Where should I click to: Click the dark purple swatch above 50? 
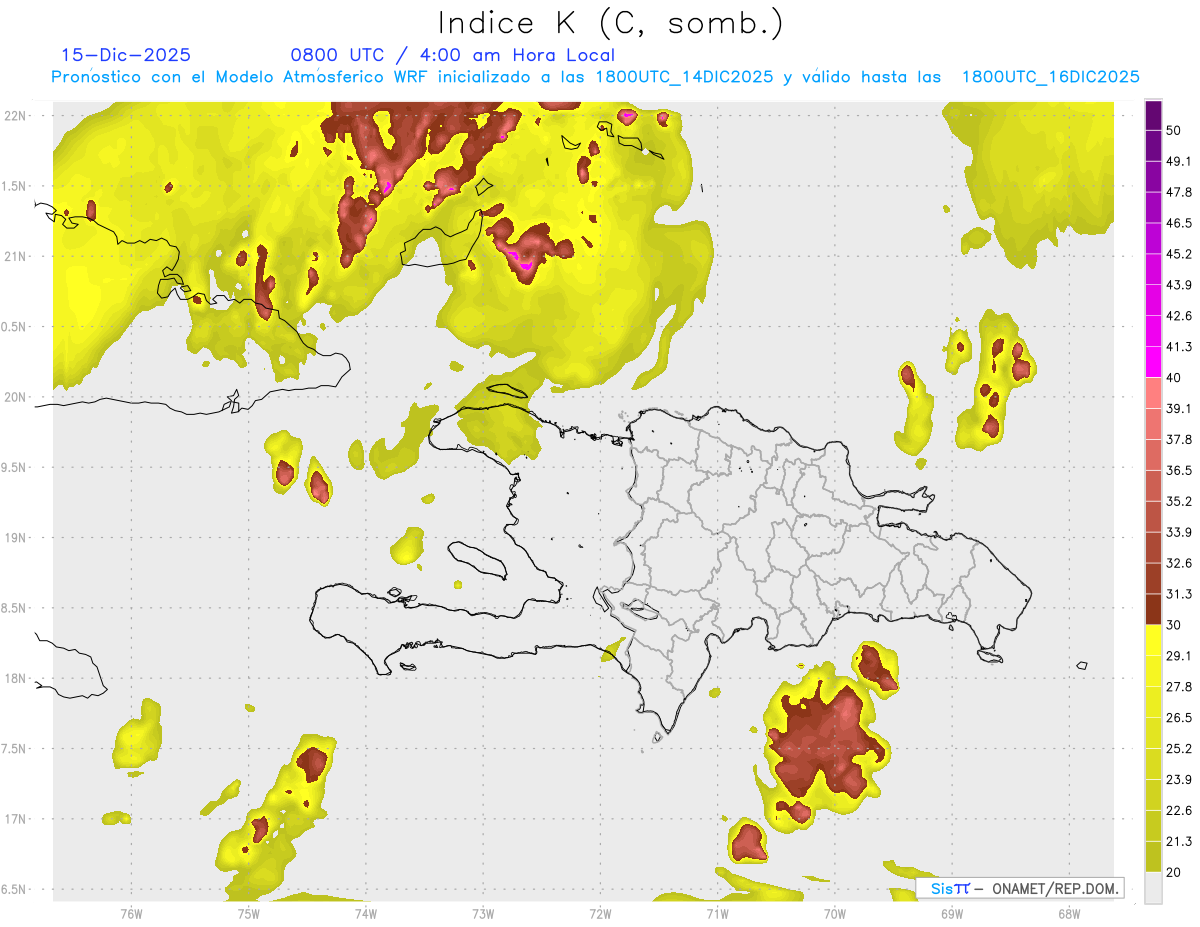[x=1154, y=116]
